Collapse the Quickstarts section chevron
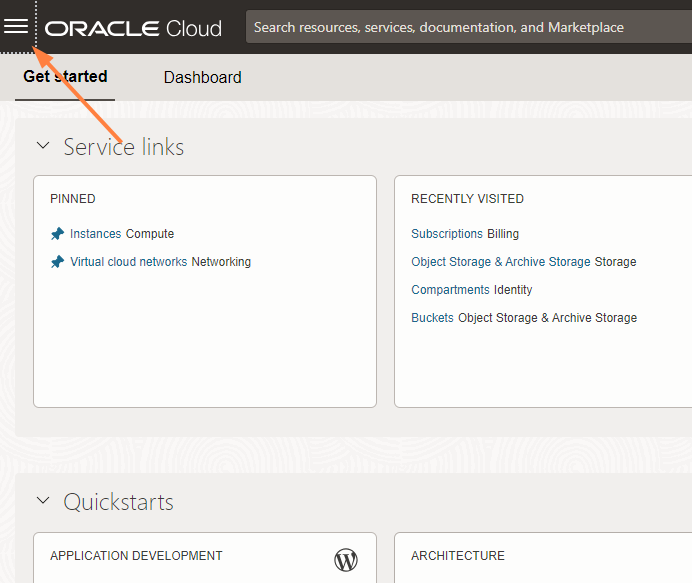The width and height of the screenshot is (692, 583). point(43,501)
